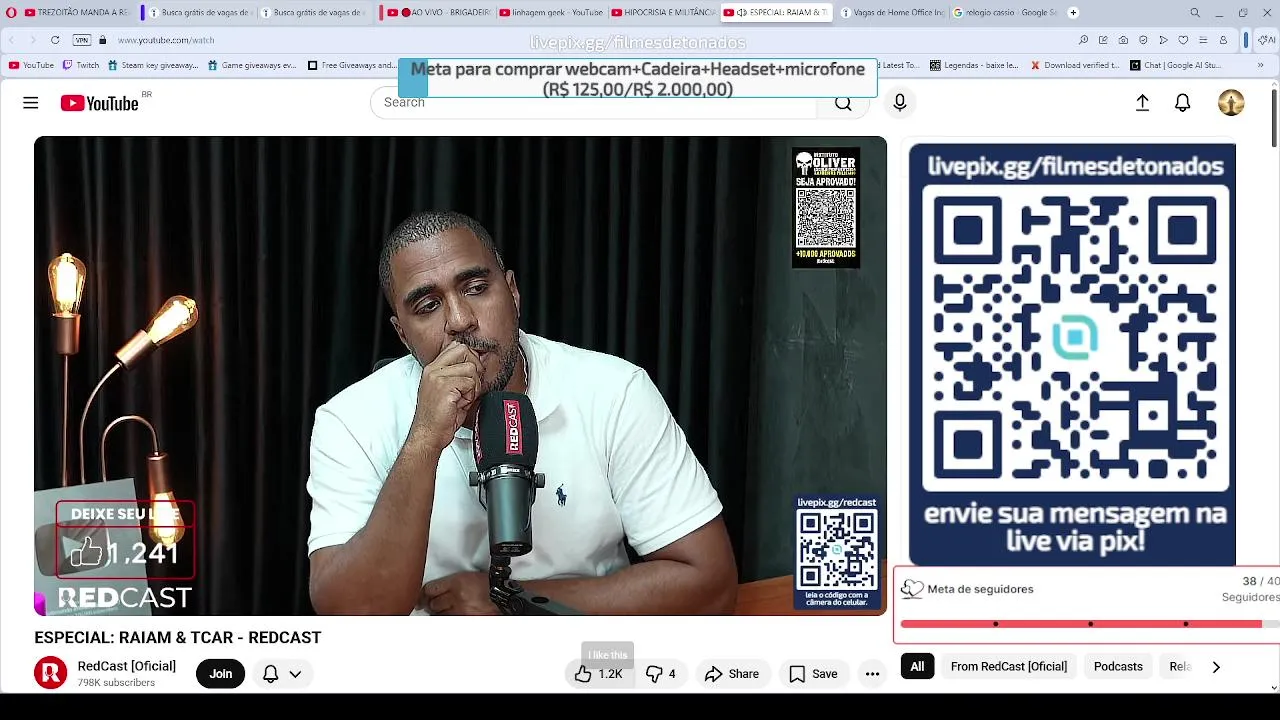Click the www.youtube.com/watch address bar
Image resolution: width=1280 pixels, height=720 pixels.
click(x=166, y=40)
